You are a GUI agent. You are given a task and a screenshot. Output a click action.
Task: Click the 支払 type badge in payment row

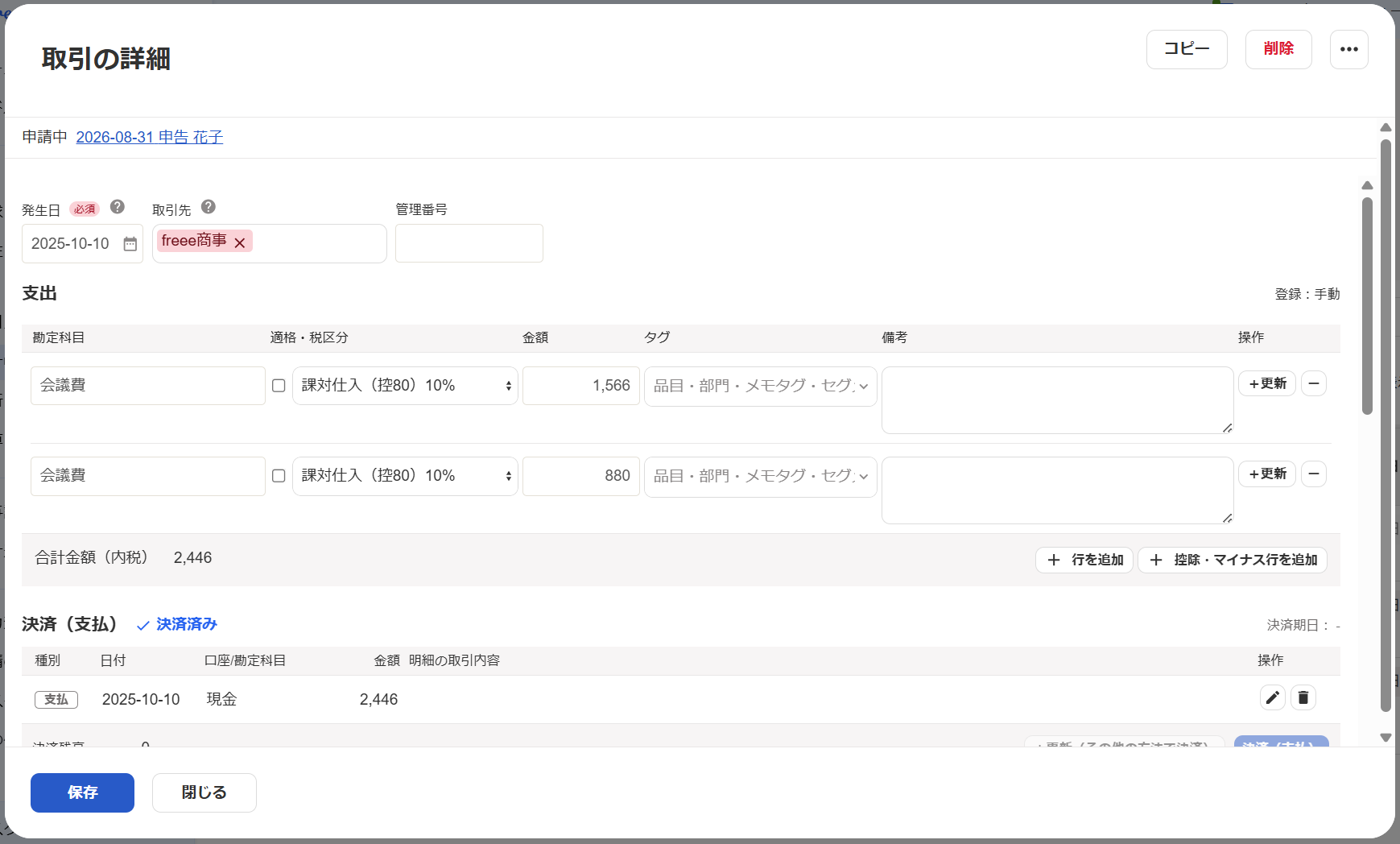(x=56, y=699)
